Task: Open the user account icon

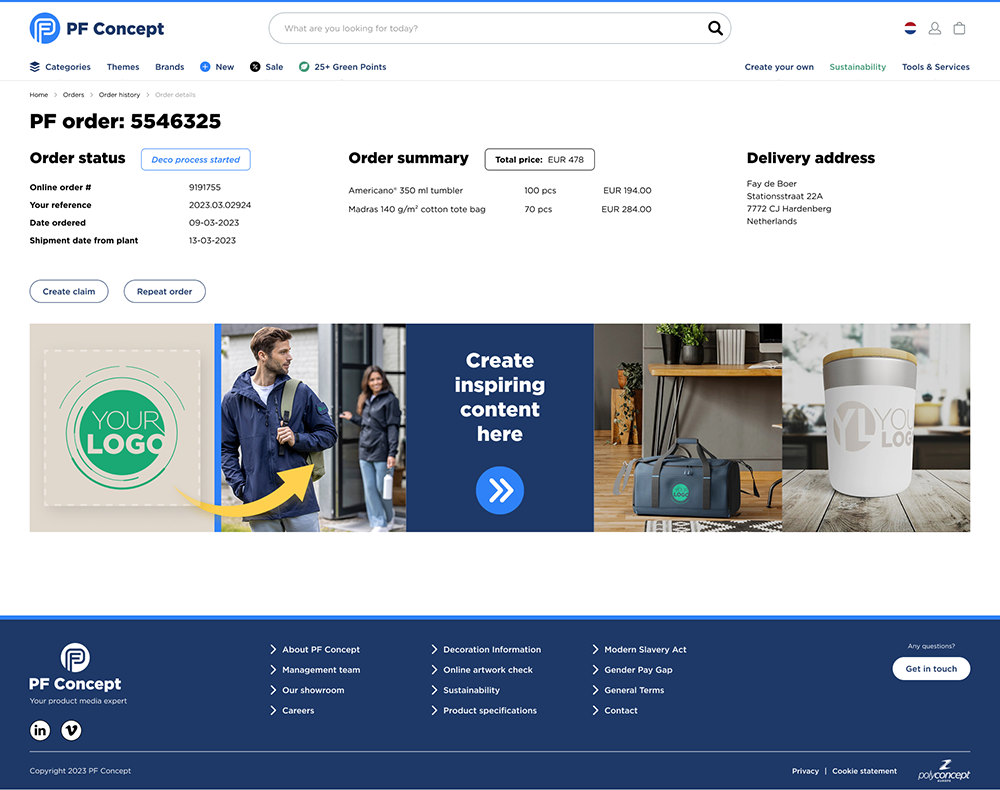Action: [934, 28]
